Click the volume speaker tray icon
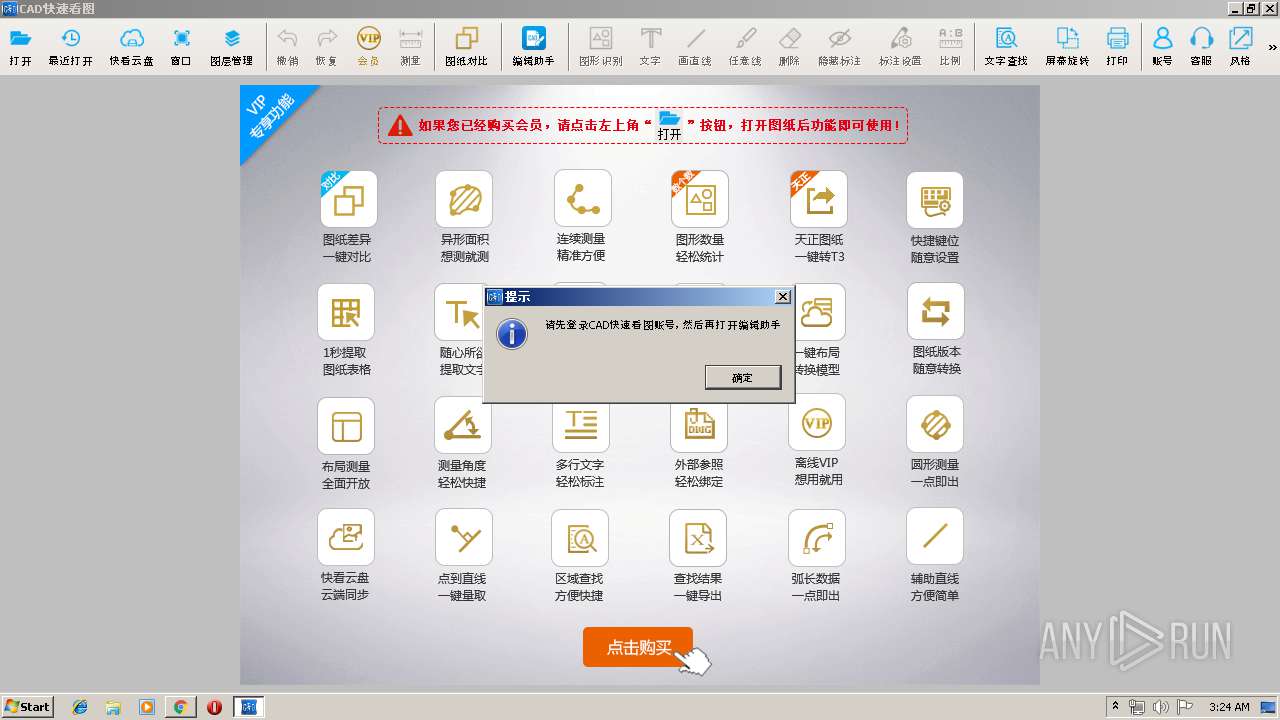The width and height of the screenshot is (1280, 720). [1160, 707]
